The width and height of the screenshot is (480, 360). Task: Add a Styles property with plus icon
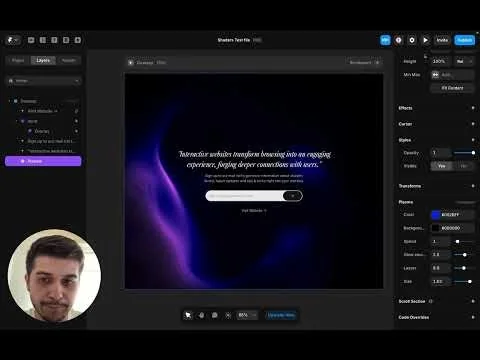pos(473,140)
